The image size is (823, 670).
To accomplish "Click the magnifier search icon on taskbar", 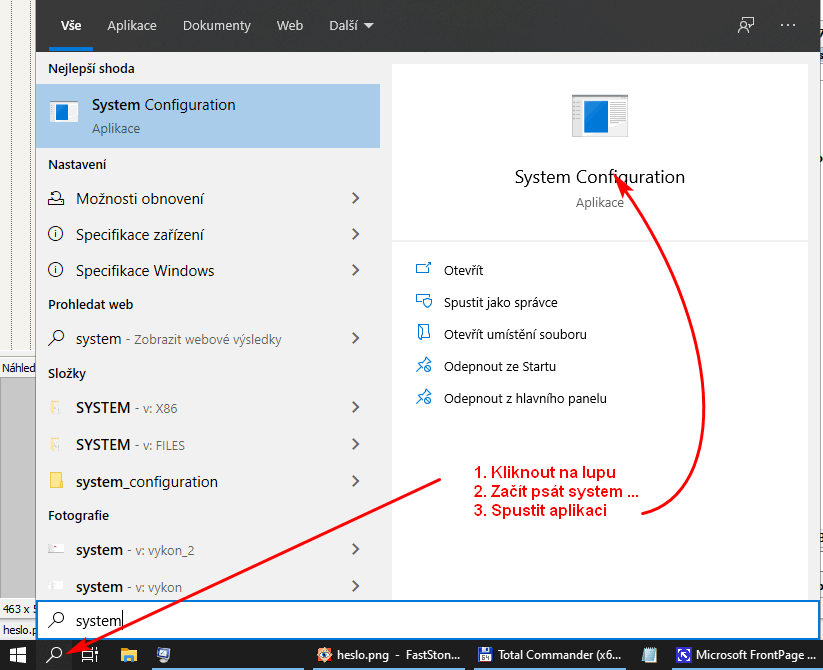I will click(x=55, y=655).
